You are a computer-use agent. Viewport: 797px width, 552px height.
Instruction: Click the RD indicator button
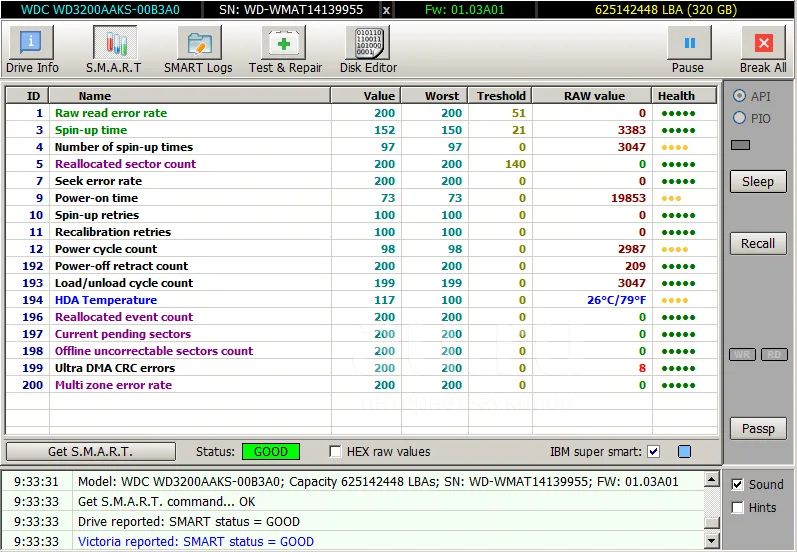point(774,354)
